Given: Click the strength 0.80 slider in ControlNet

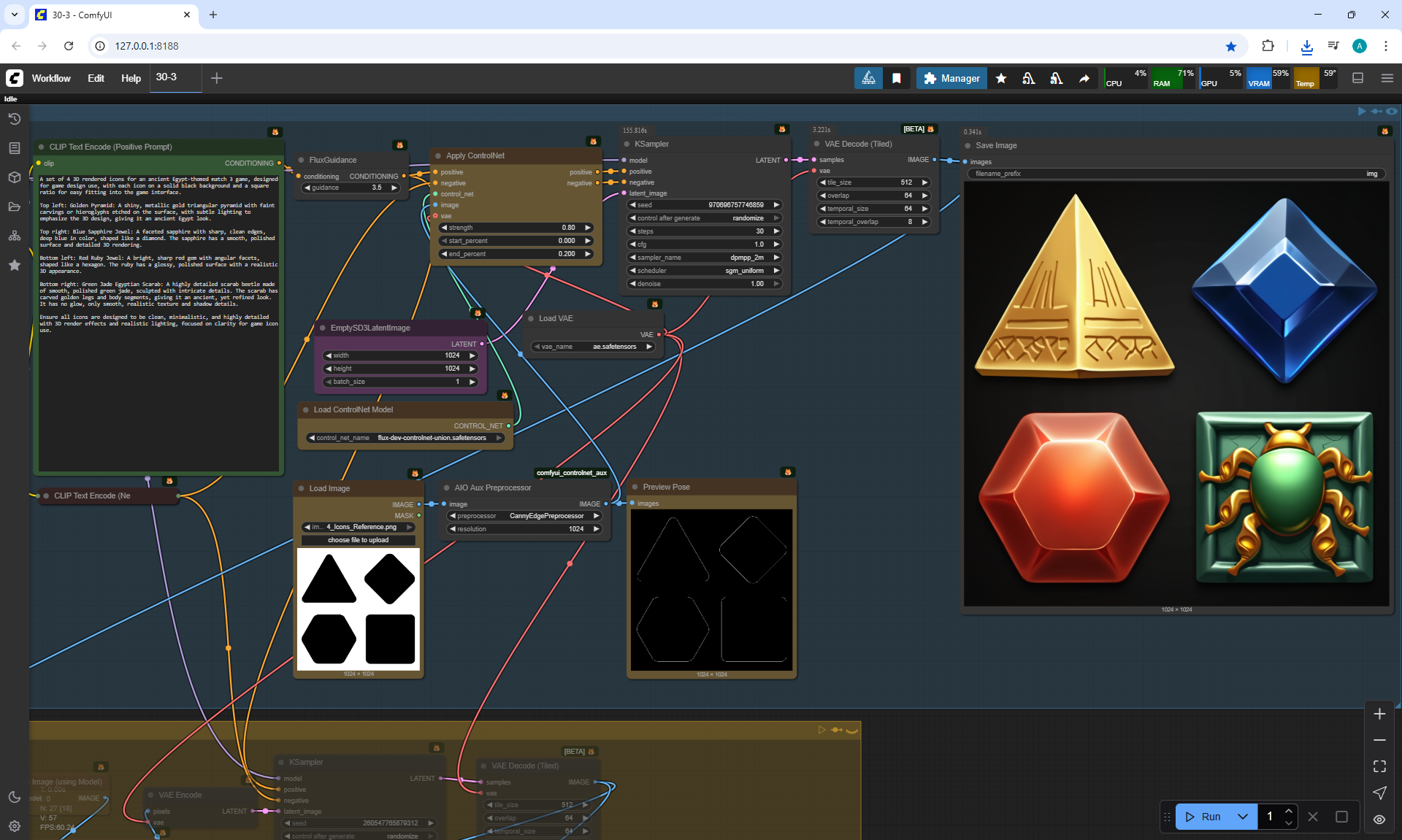Looking at the screenshot, I should (516, 228).
